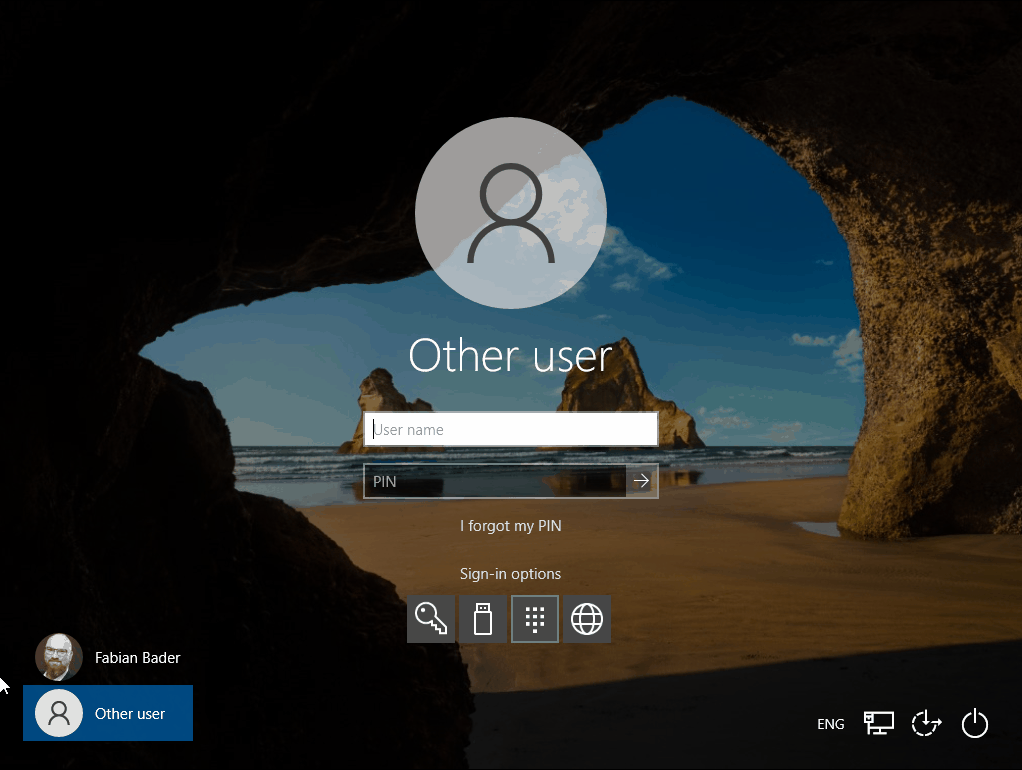Click Fabian Bader's profile photo
The height and width of the screenshot is (770, 1022).
(58, 657)
